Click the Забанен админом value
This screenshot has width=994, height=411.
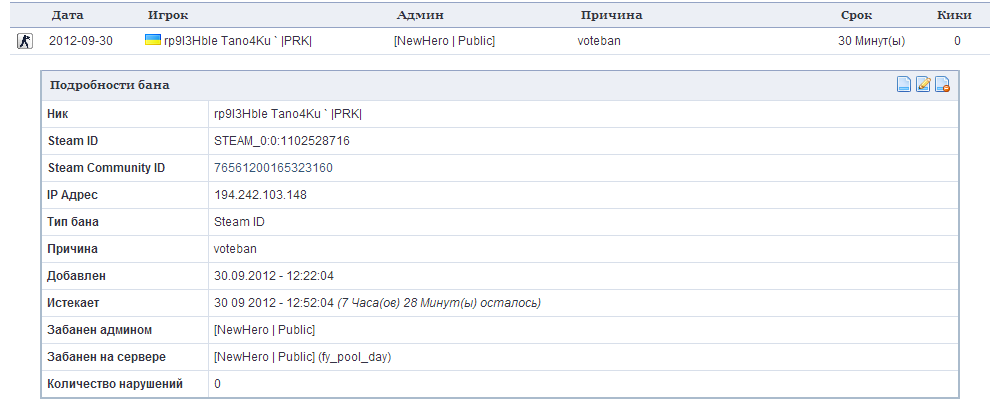pyautogui.click(x=264, y=330)
